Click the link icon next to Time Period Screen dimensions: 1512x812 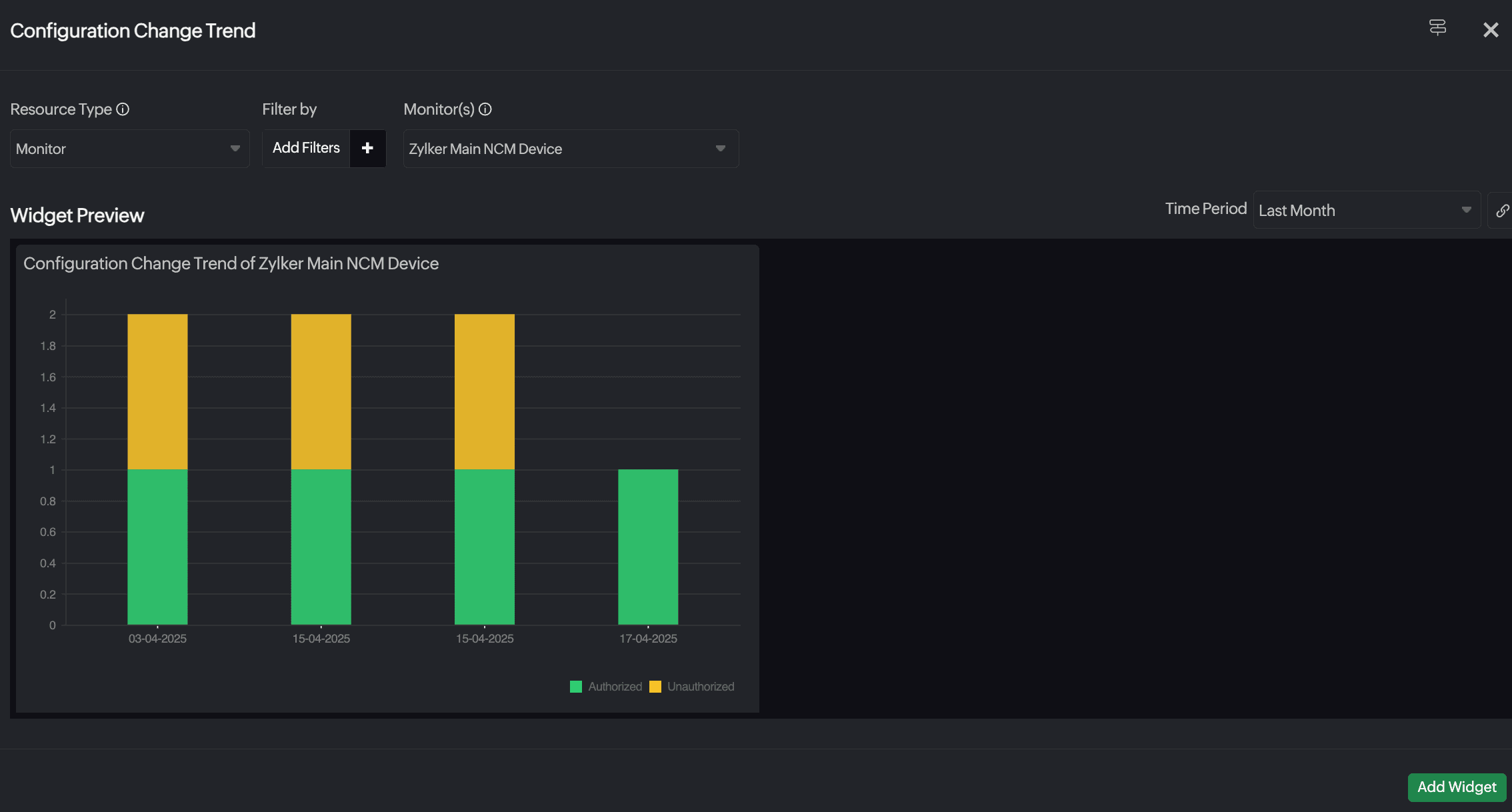[x=1501, y=211]
